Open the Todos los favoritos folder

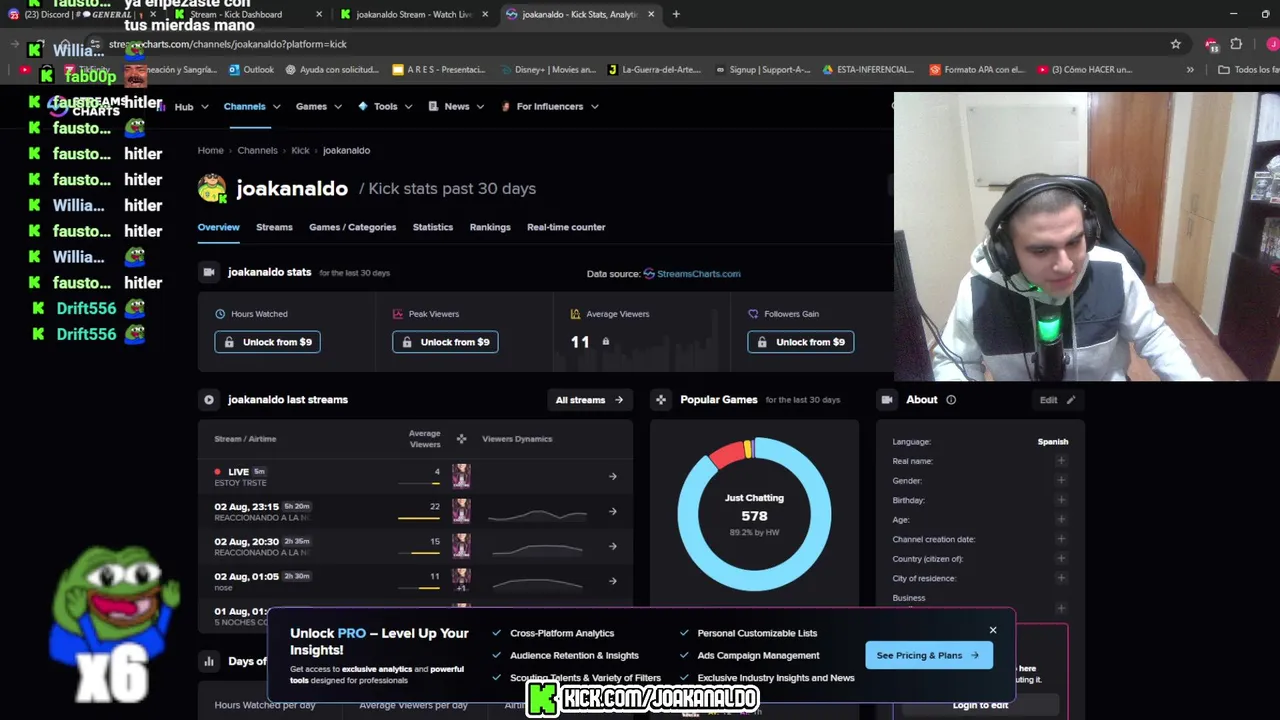pyautogui.click(x=1248, y=70)
